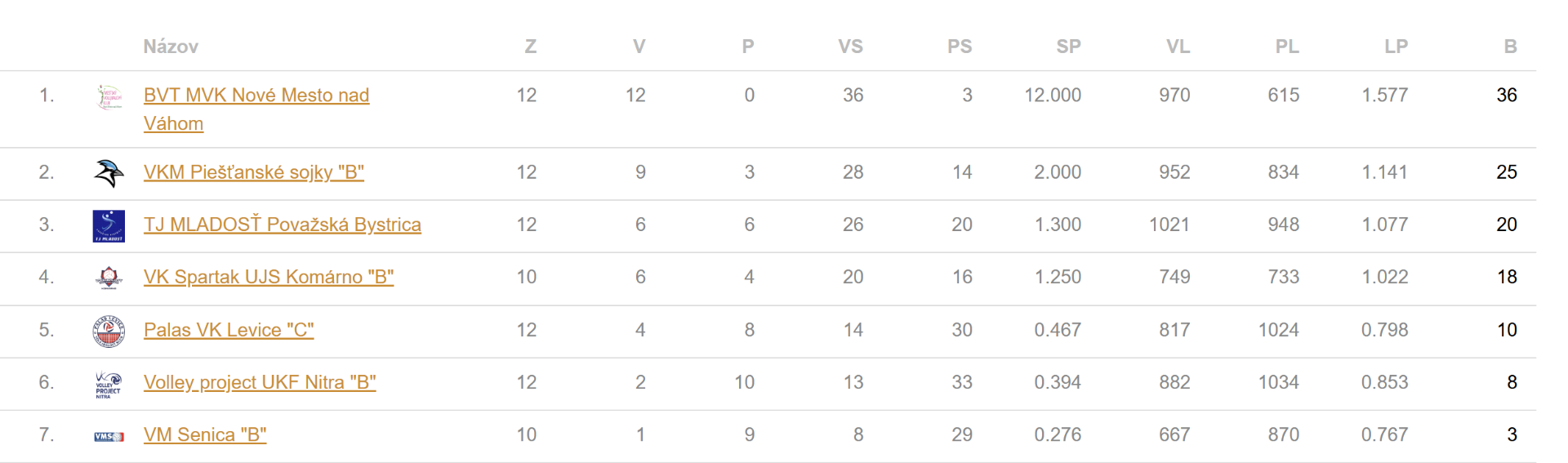The image size is (1568, 463).
Task: Open Volley project UKF Nitra "B" link
Action: click(x=259, y=382)
